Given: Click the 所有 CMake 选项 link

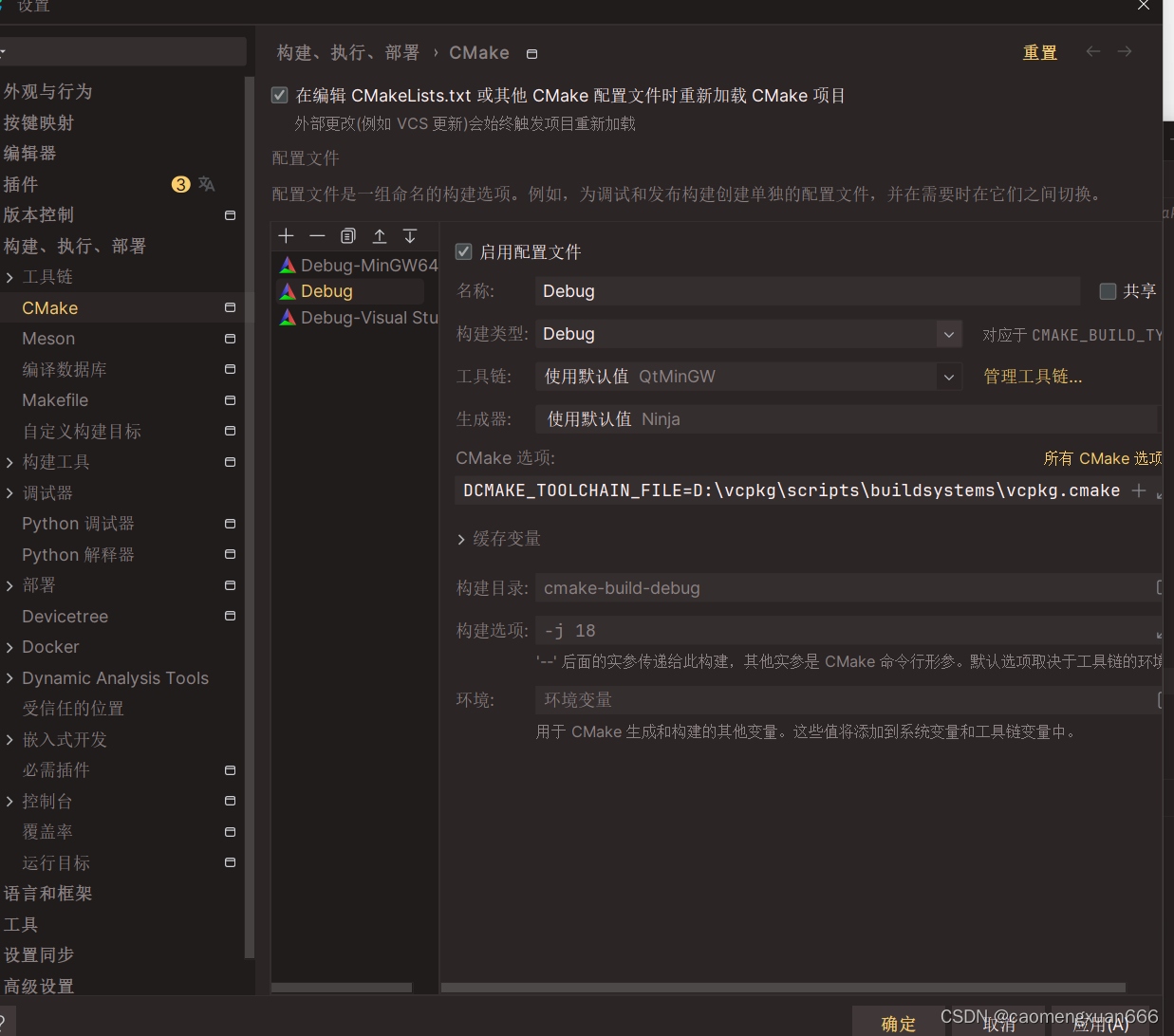Looking at the screenshot, I should [1102, 457].
